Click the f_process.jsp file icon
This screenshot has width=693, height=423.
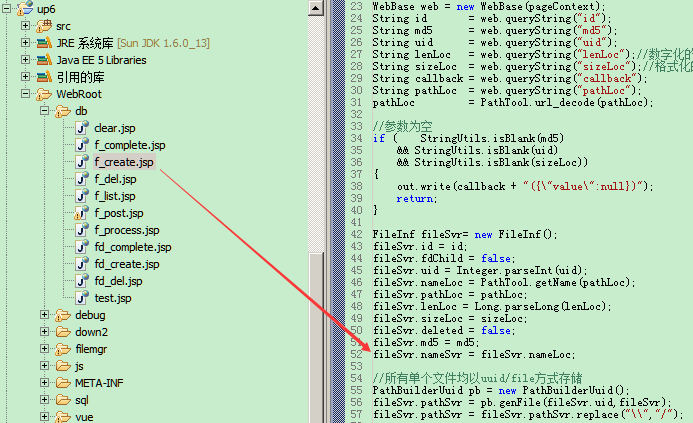82,230
